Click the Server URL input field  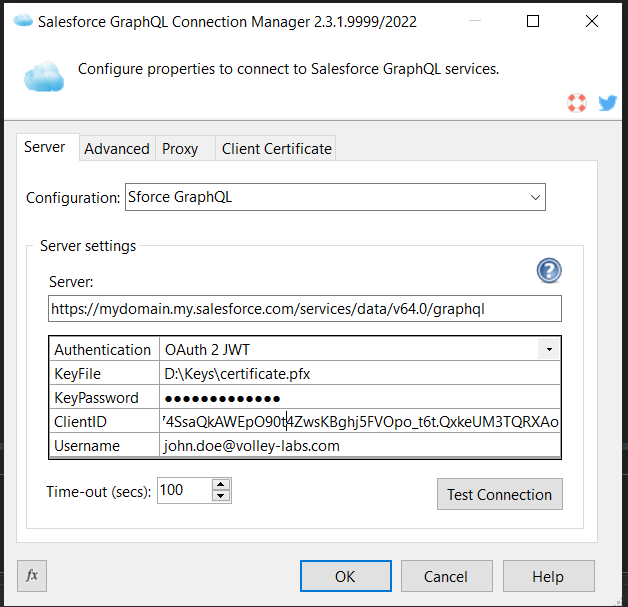coord(304,309)
